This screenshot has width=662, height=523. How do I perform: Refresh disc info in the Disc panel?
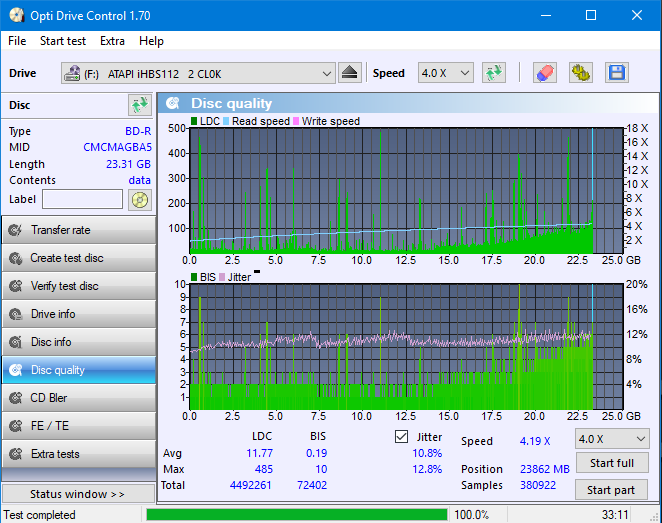[140, 105]
